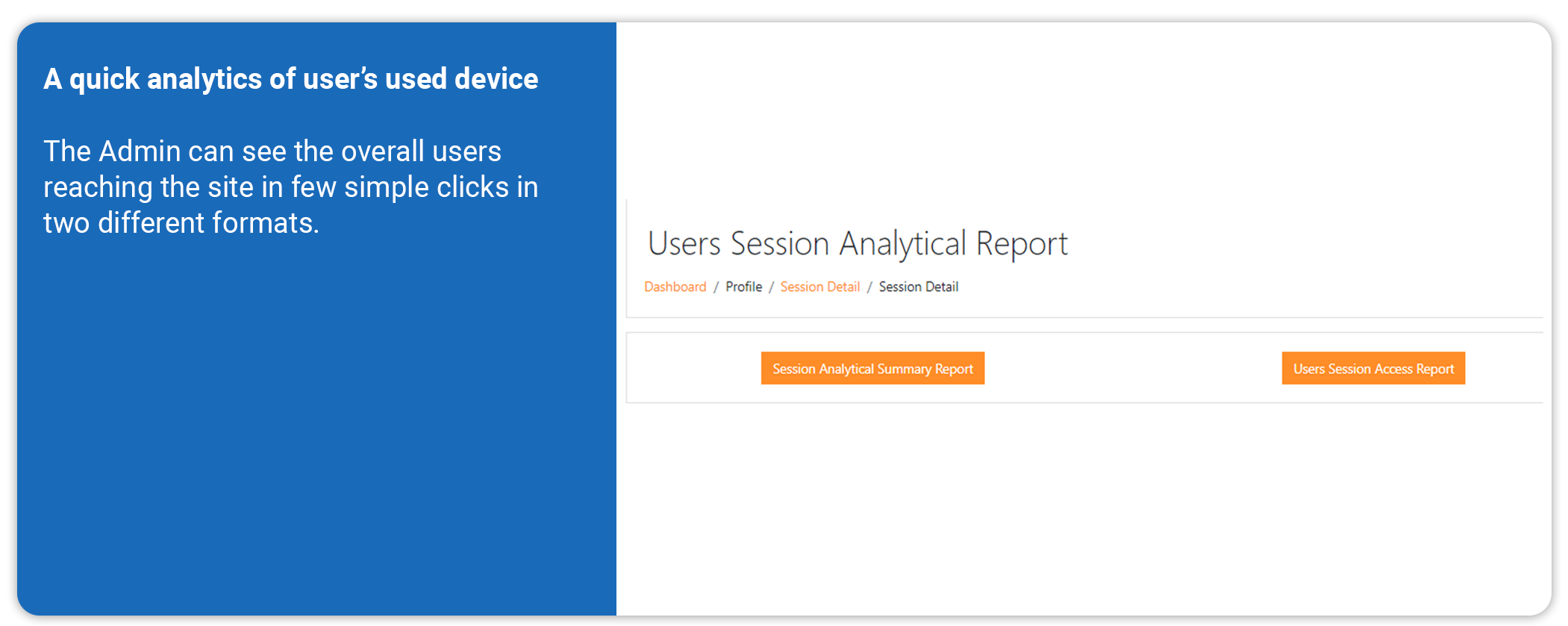Image resolution: width=1568 pixels, height=626 pixels.
Task: Click the Users Session Analytical Report heading
Action: click(x=858, y=244)
